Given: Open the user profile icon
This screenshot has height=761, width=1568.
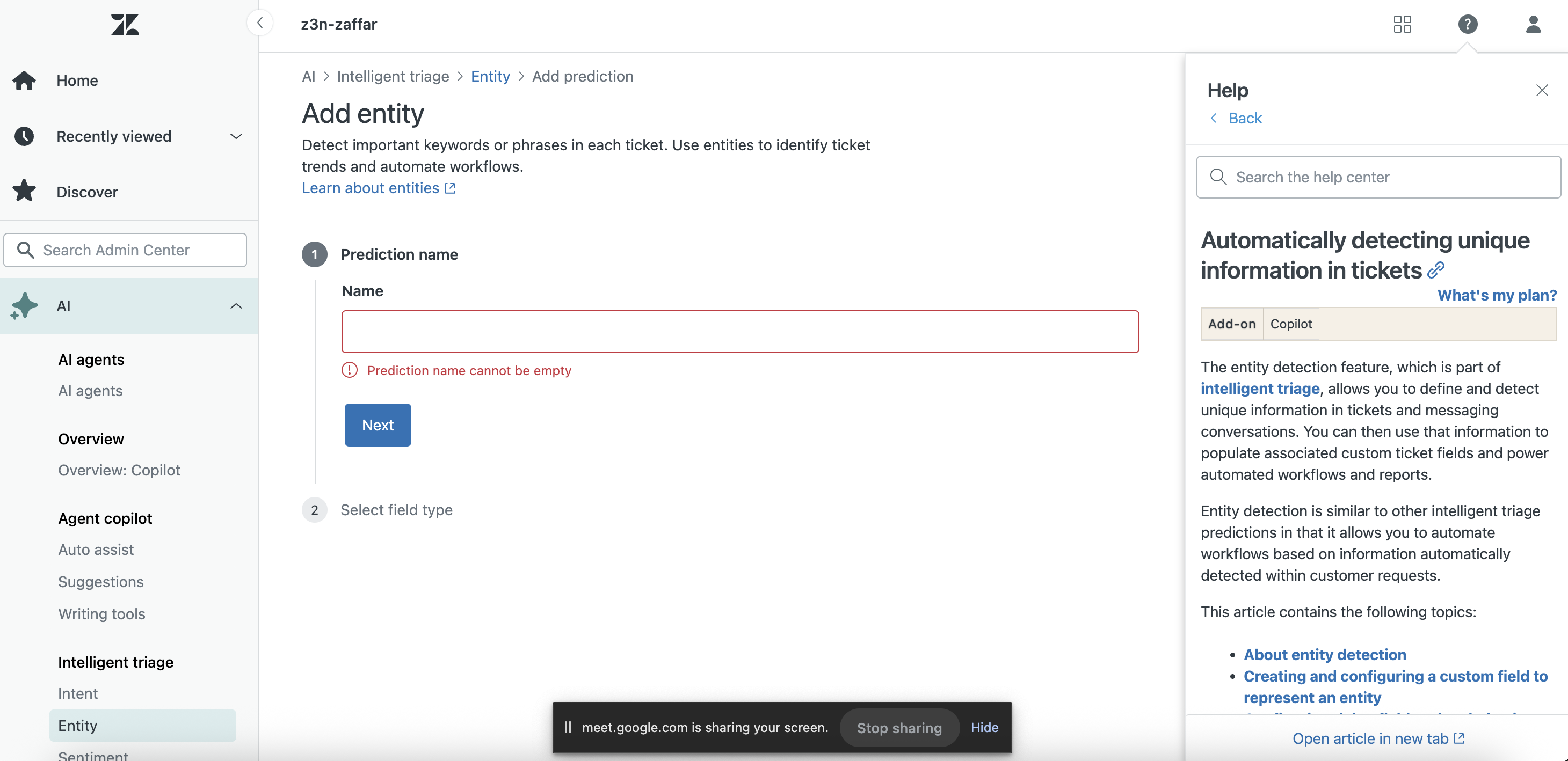Looking at the screenshot, I should (x=1533, y=24).
